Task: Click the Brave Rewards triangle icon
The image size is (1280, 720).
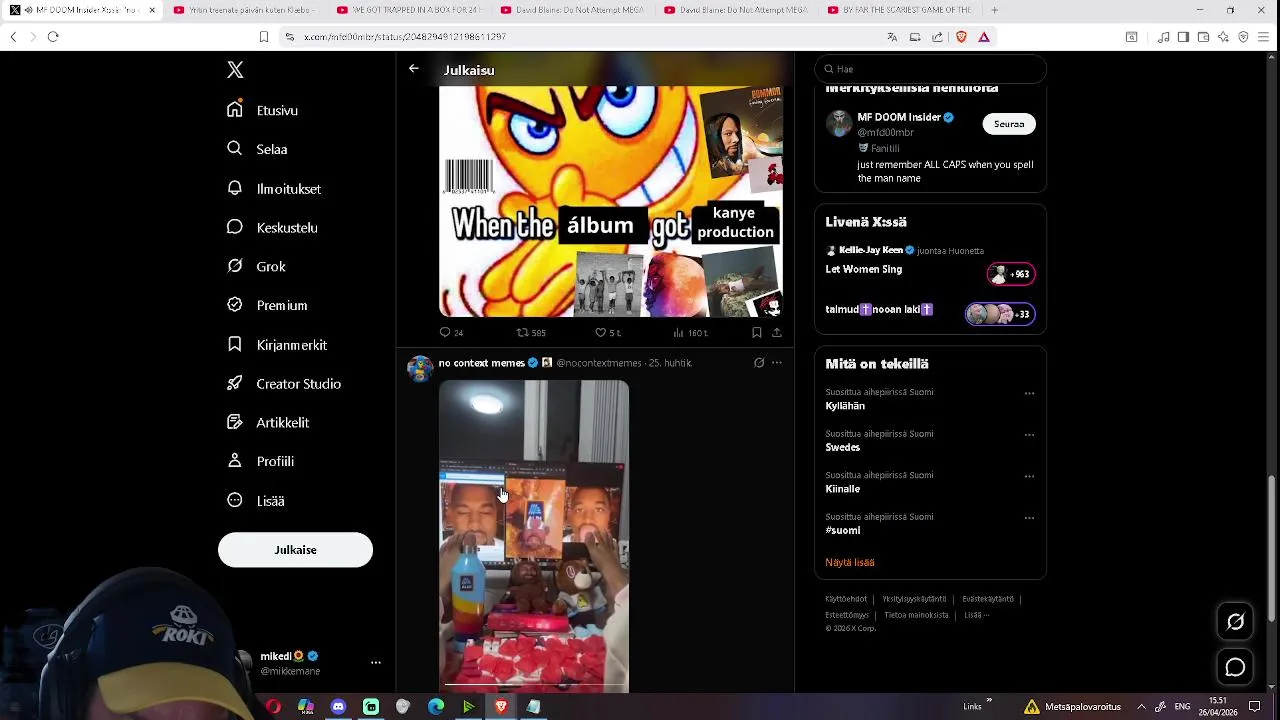Action: point(984,37)
